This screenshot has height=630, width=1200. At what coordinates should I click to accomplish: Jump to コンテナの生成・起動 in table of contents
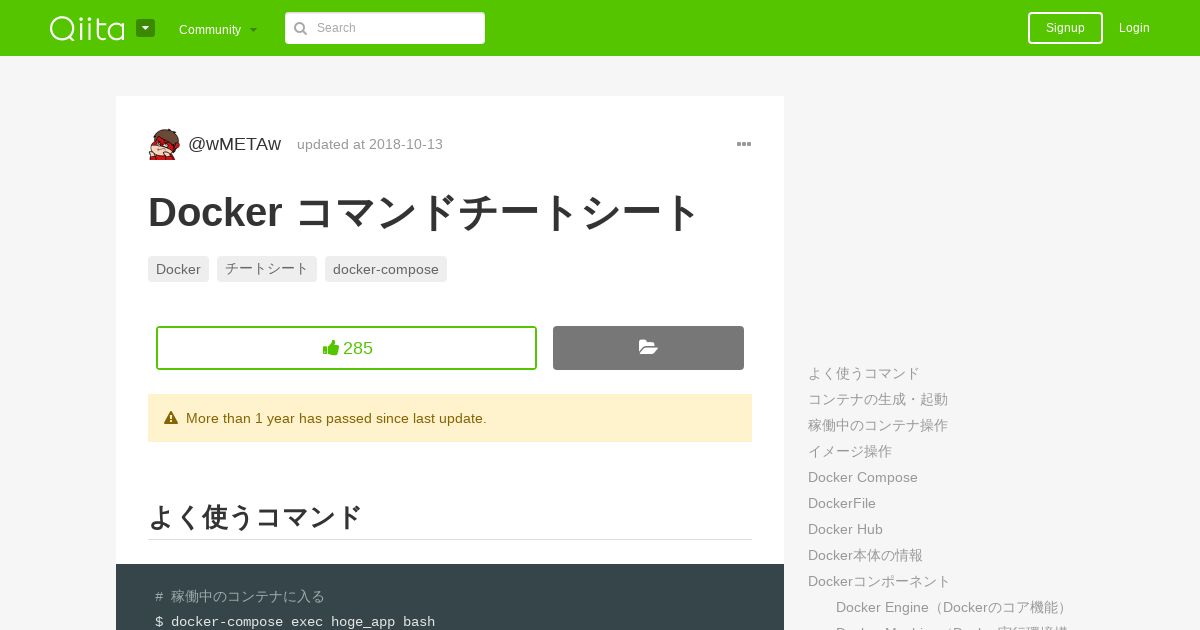coord(878,399)
